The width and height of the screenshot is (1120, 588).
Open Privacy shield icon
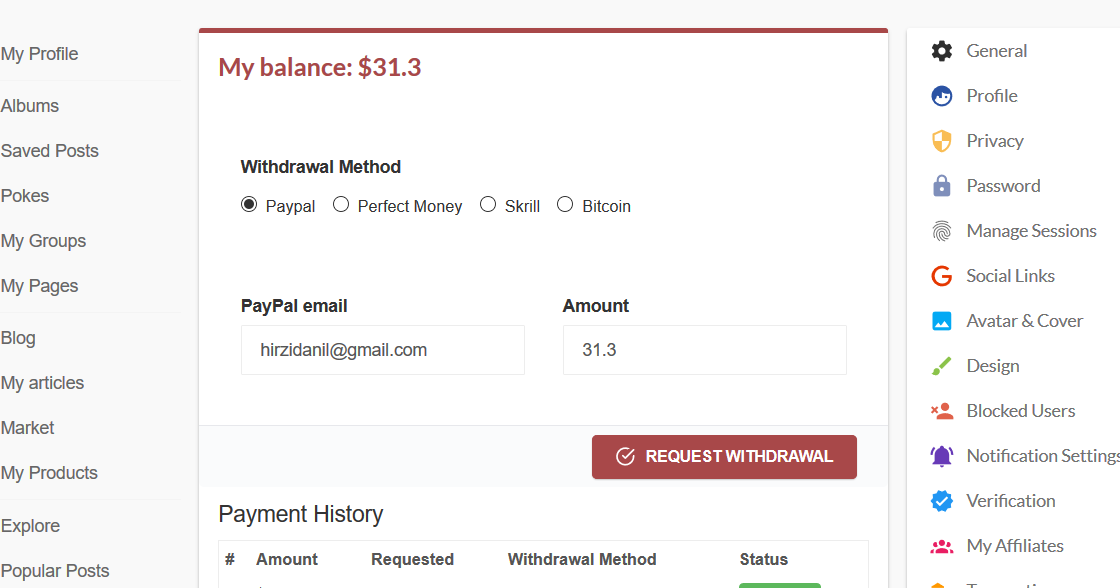pyautogui.click(x=942, y=141)
